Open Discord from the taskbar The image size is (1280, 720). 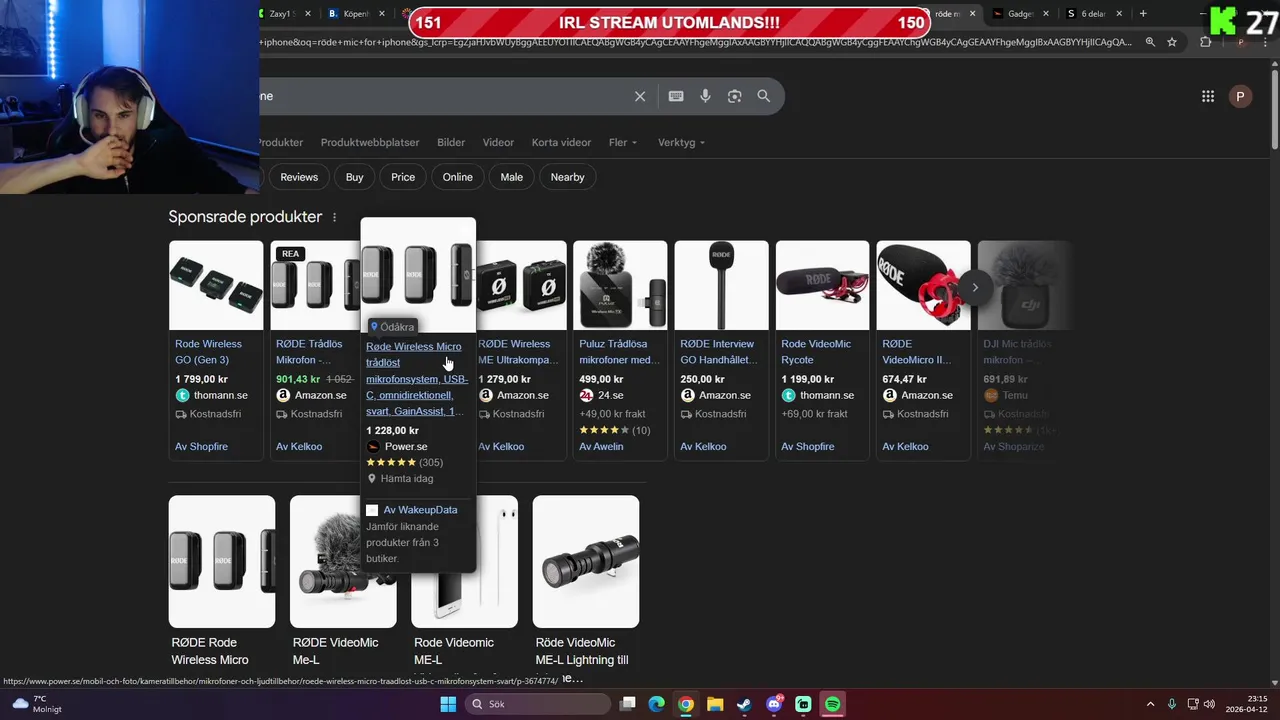774,704
